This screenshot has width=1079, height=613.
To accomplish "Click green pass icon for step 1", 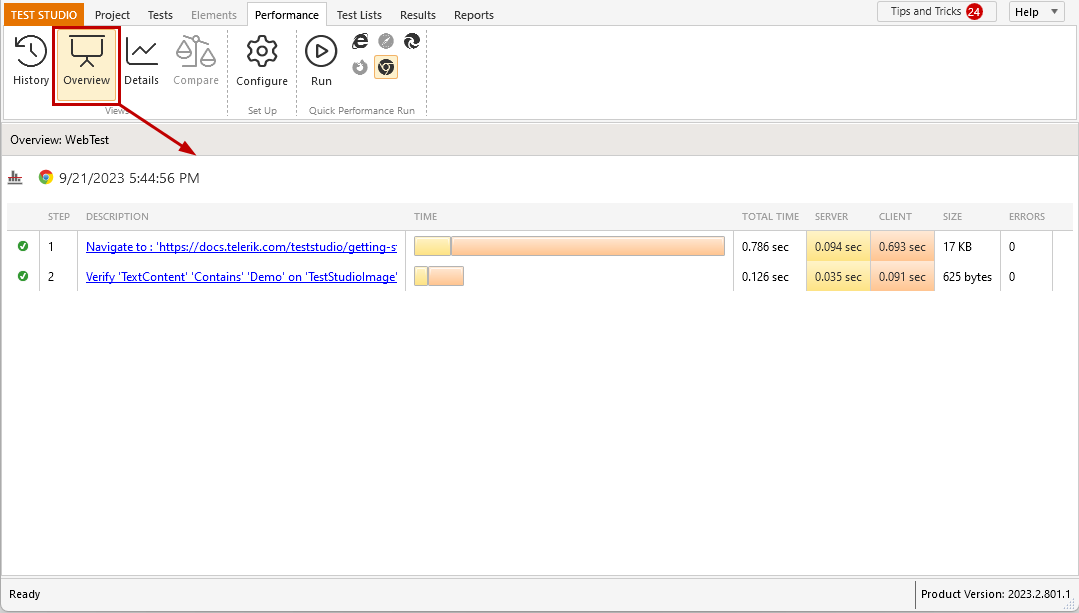I will click(x=23, y=246).
